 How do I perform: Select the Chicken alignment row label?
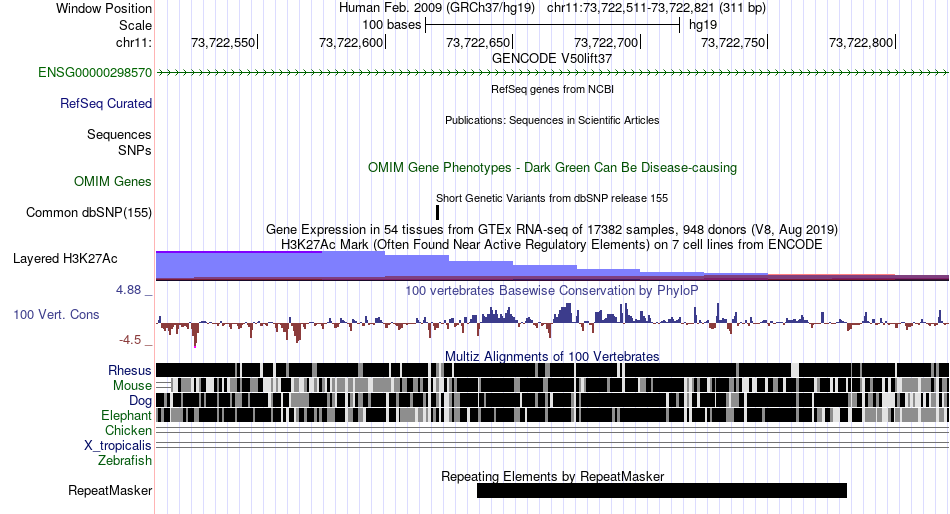128,430
